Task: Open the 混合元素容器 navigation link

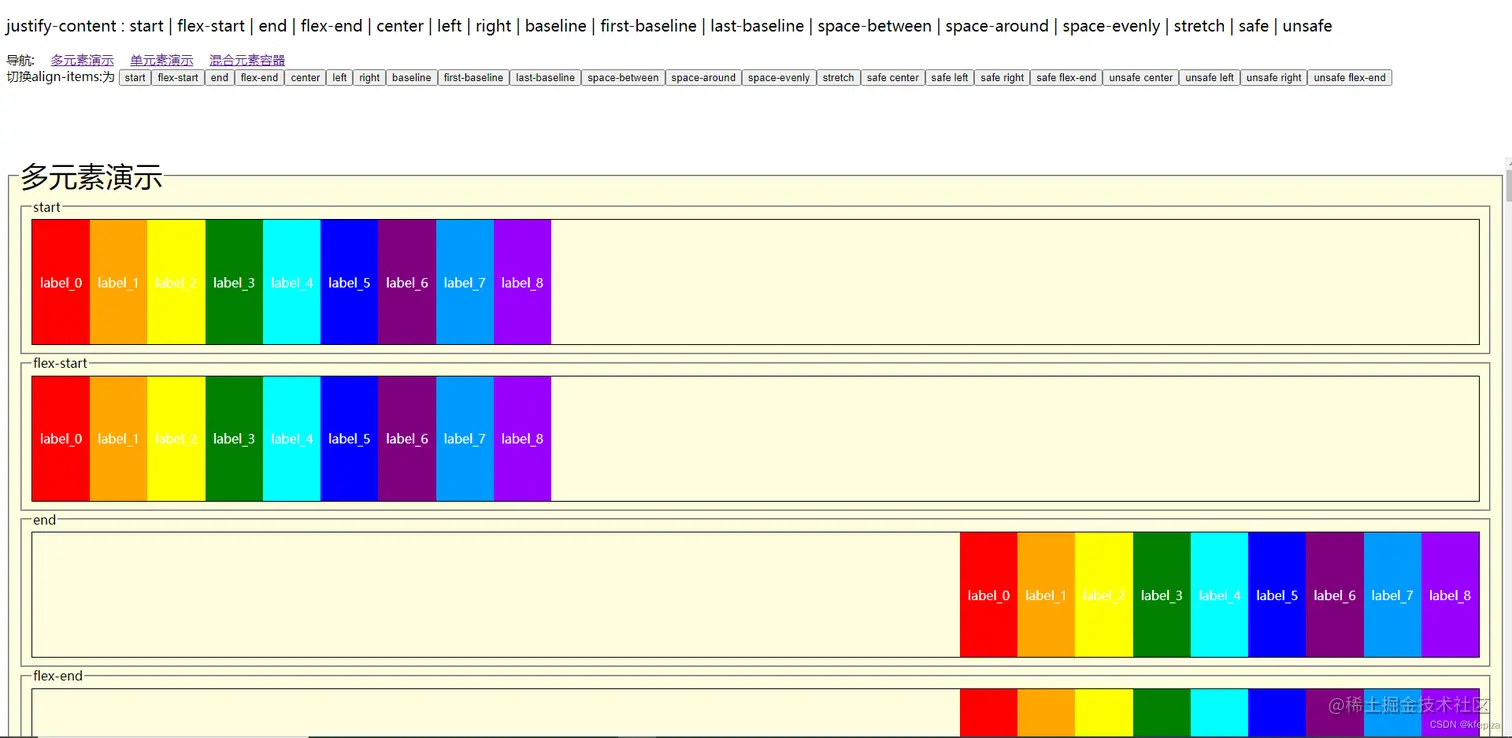Action: [x=247, y=60]
